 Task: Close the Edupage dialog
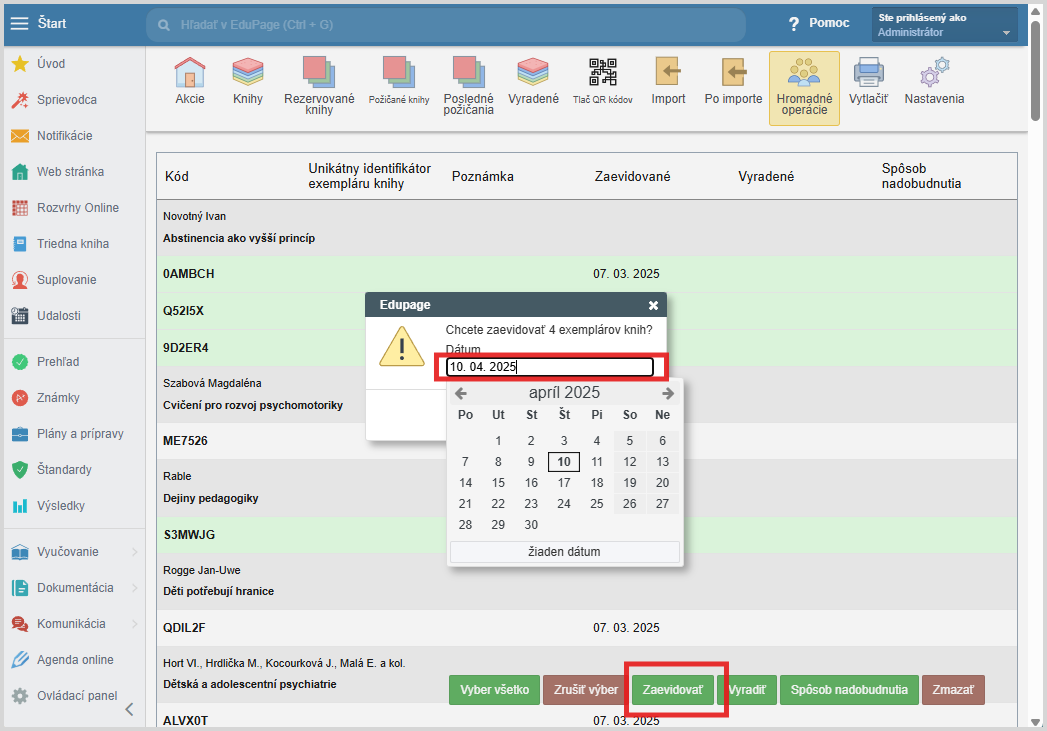(x=653, y=305)
